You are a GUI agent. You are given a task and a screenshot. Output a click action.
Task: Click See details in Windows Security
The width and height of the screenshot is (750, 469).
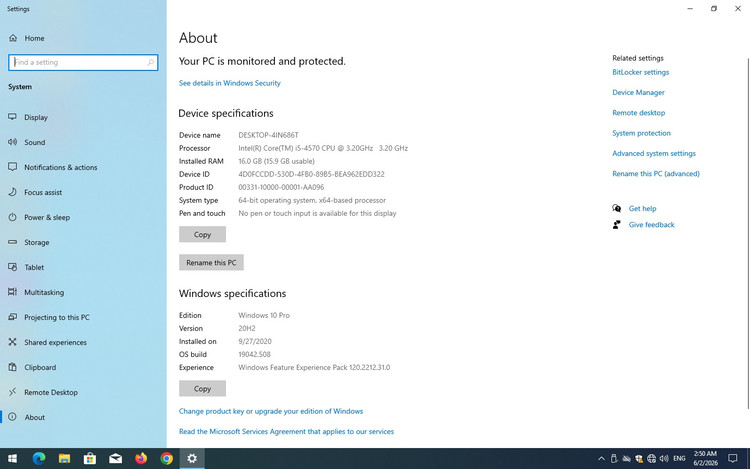pos(230,83)
